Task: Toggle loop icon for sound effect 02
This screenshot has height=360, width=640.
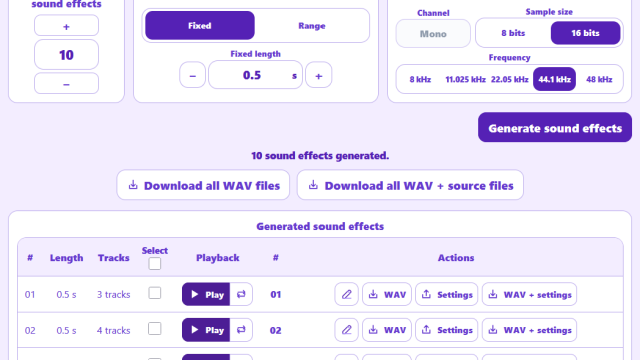Action: click(x=241, y=330)
